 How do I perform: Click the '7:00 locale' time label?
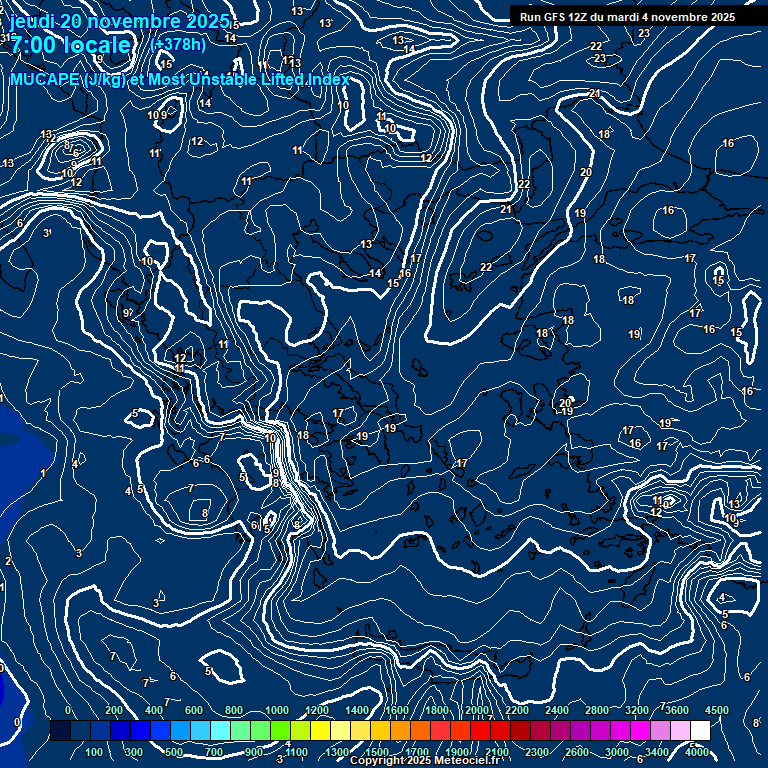coord(70,46)
